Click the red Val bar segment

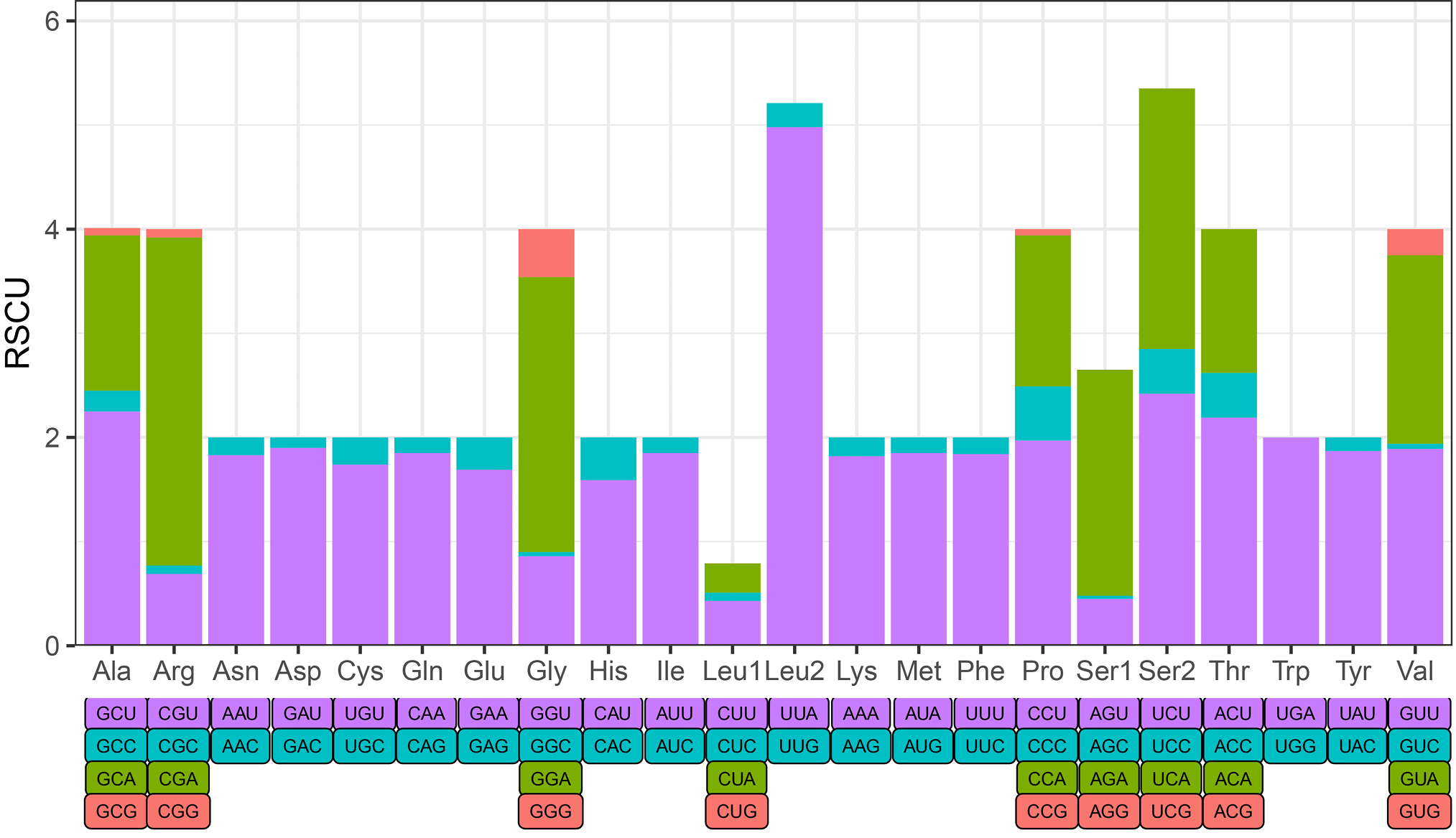pyautogui.click(x=1415, y=242)
